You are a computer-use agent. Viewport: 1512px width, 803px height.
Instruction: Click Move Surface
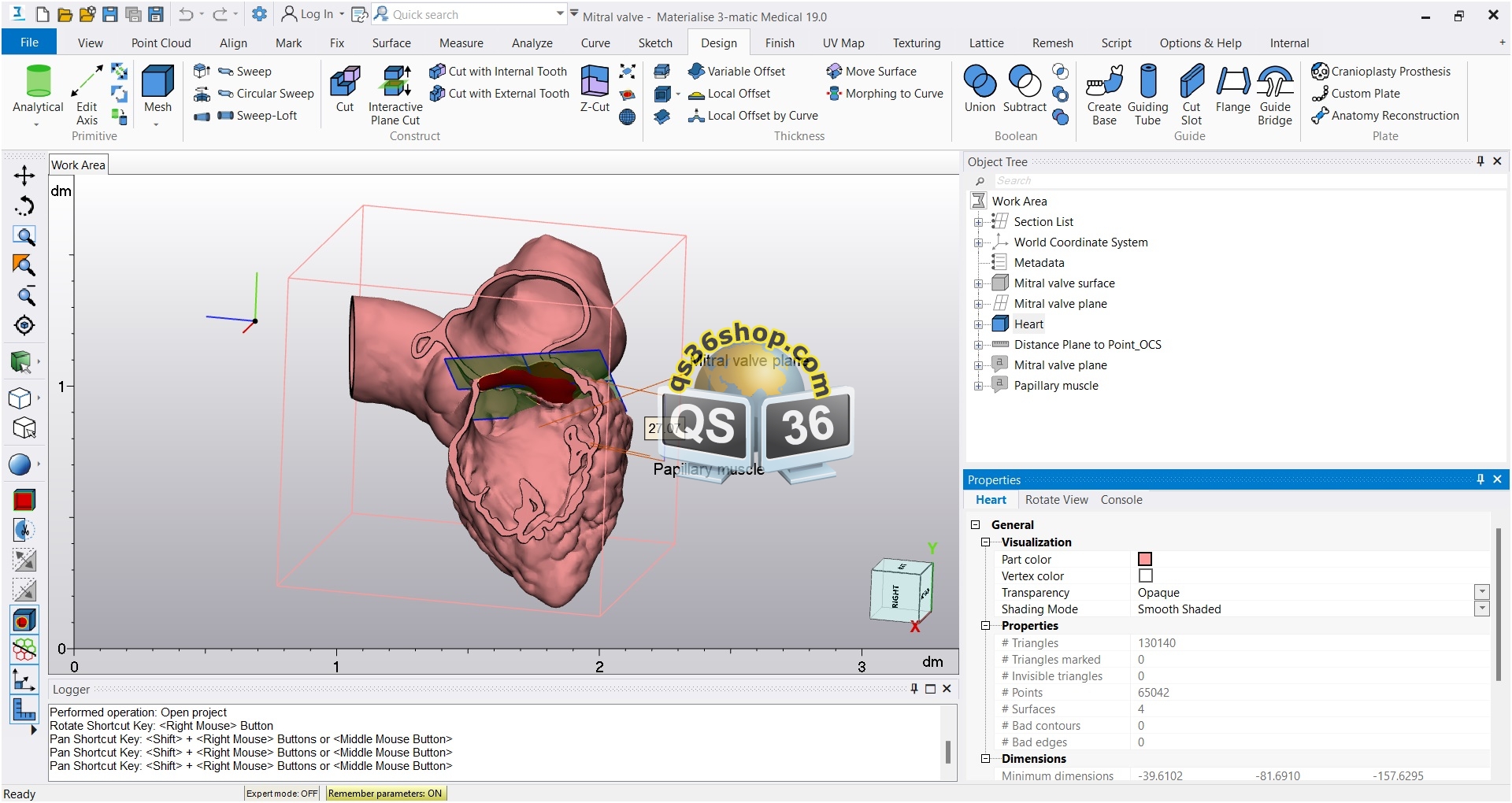pyautogui.click(x=871, y=71)
